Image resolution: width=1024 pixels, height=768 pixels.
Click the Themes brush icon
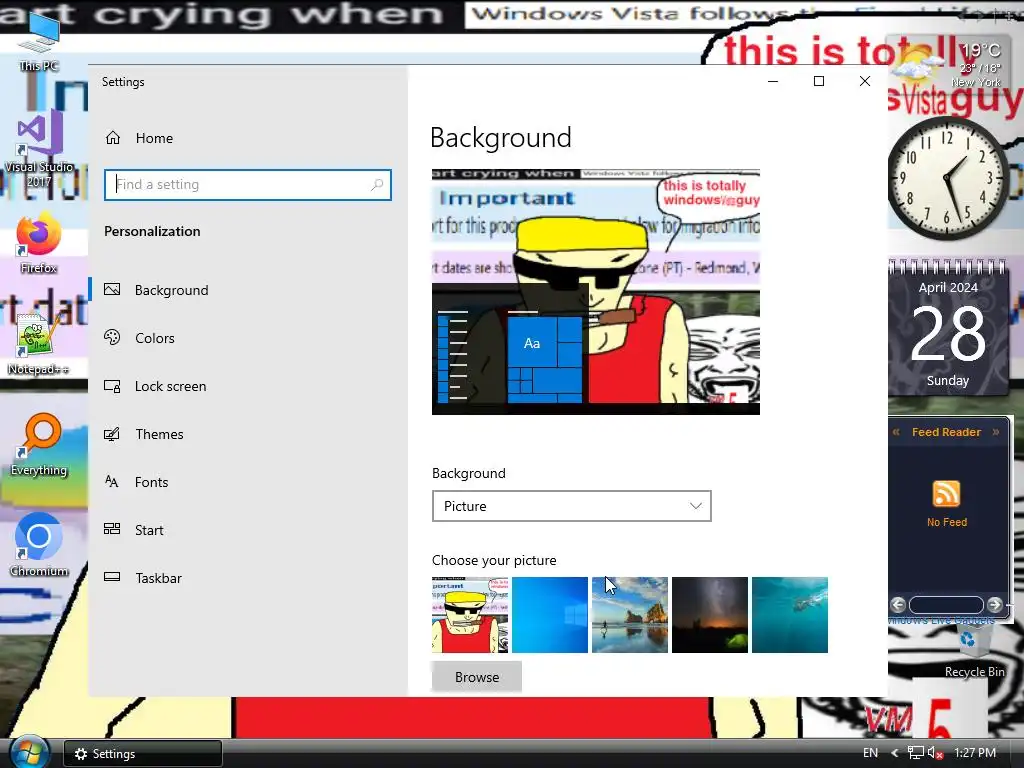(112, 434)
